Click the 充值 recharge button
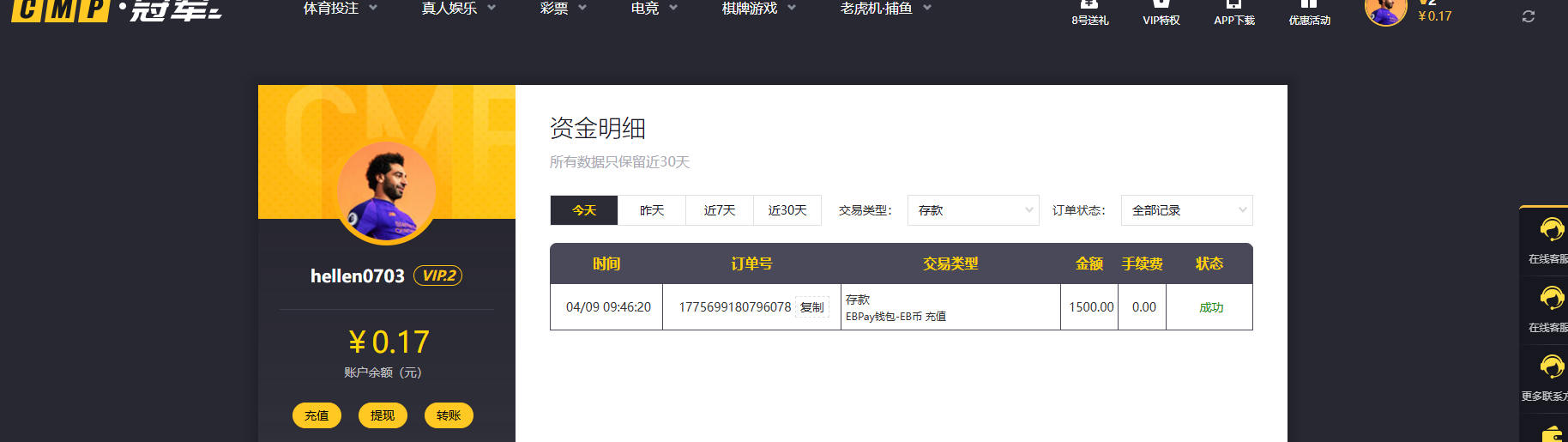This screenshot has width=1568, height=442. click(x=317, y=415)
